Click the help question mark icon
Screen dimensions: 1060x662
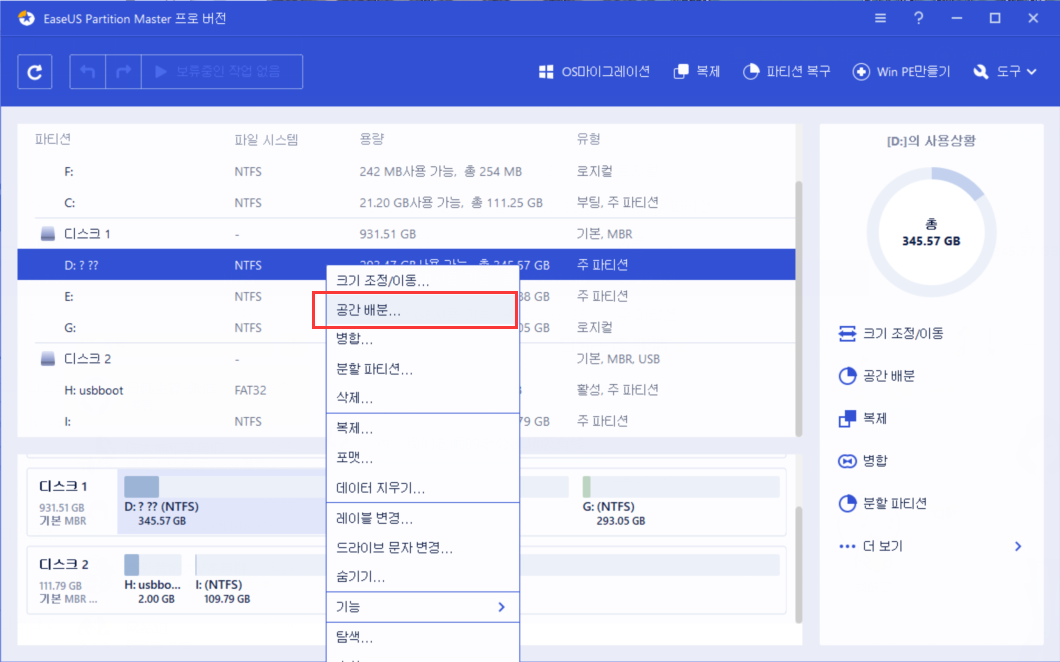[x=918, y=18]
